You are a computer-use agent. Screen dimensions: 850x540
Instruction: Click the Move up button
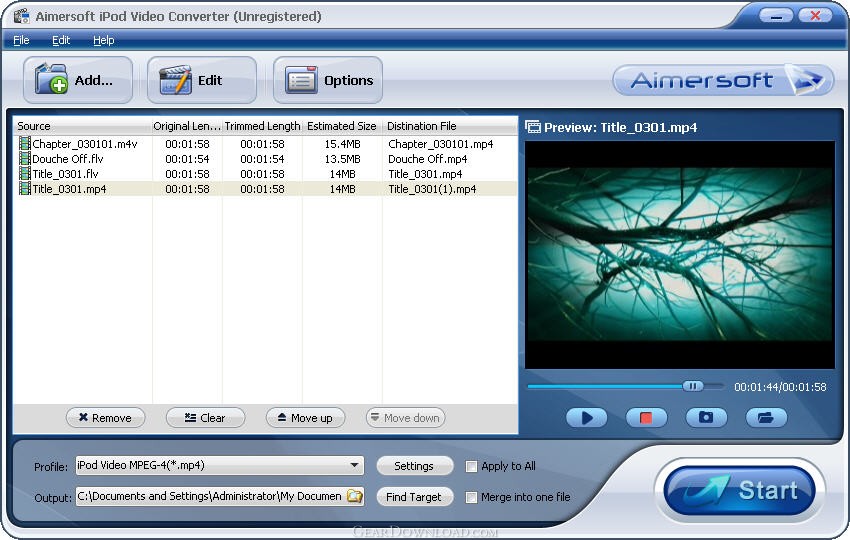coord(305,418)
